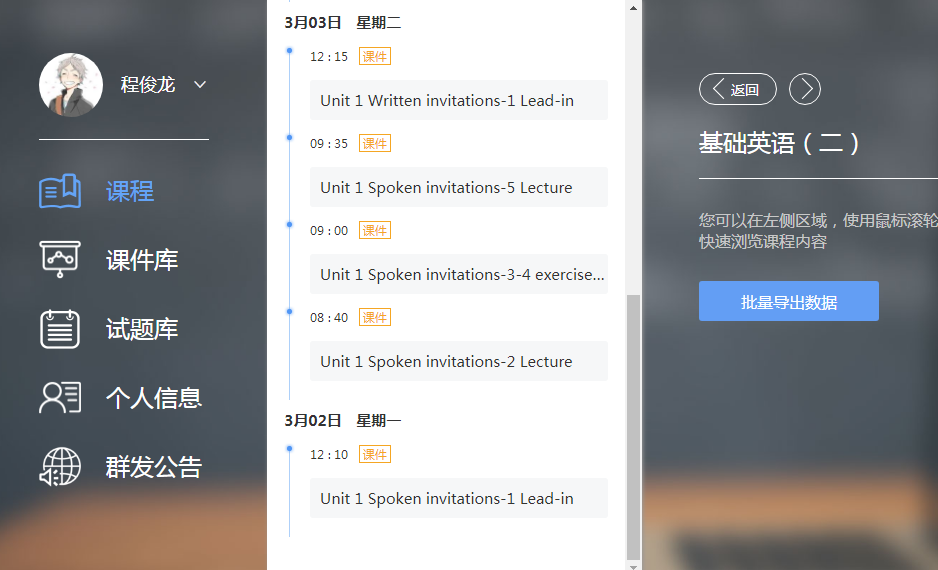Viewport: 938px width, 570px height.
Task: Open the 个人信息 person icon
Action: 60,398
